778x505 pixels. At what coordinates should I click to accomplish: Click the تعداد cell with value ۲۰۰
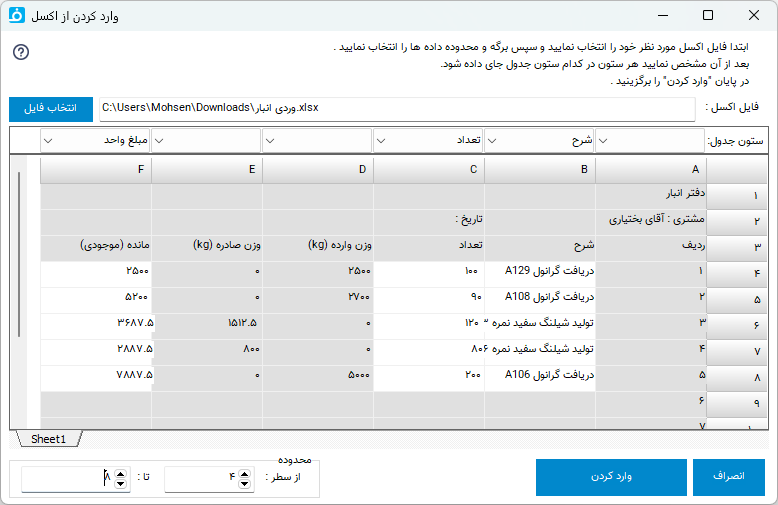tap(429, 378)
